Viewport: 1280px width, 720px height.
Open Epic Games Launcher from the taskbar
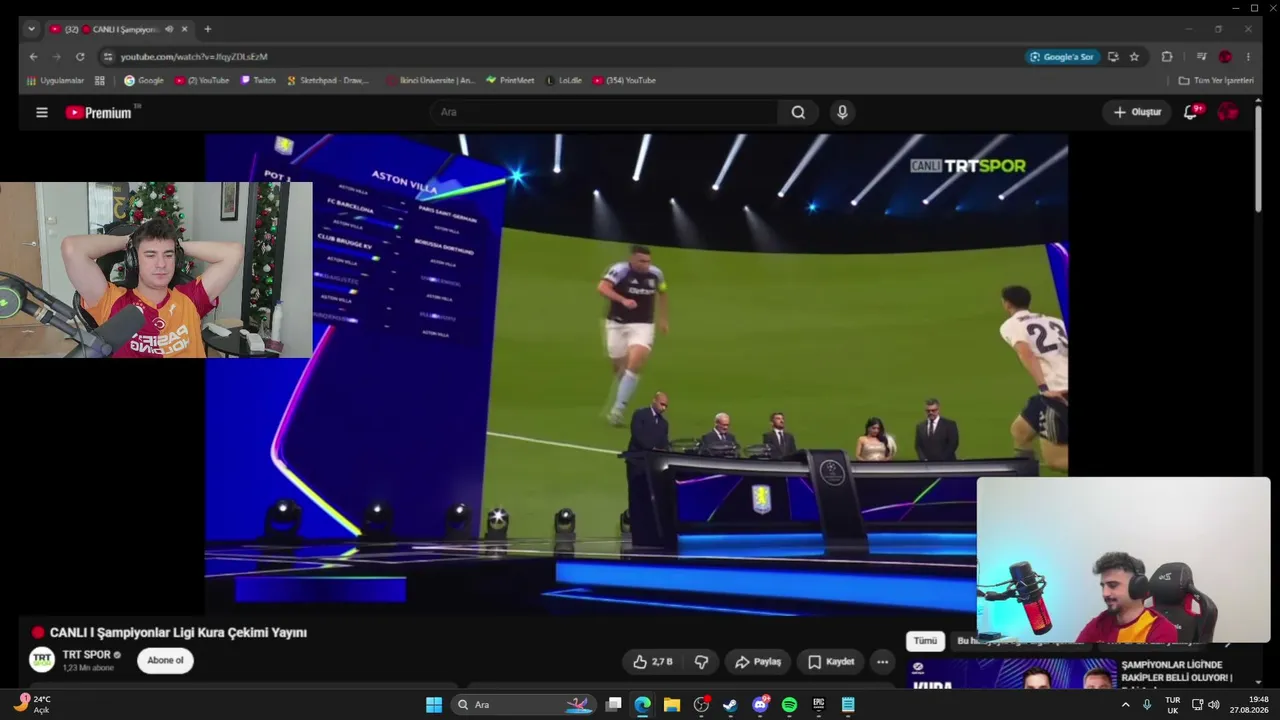pyautogui.click(x=819, y=705)
